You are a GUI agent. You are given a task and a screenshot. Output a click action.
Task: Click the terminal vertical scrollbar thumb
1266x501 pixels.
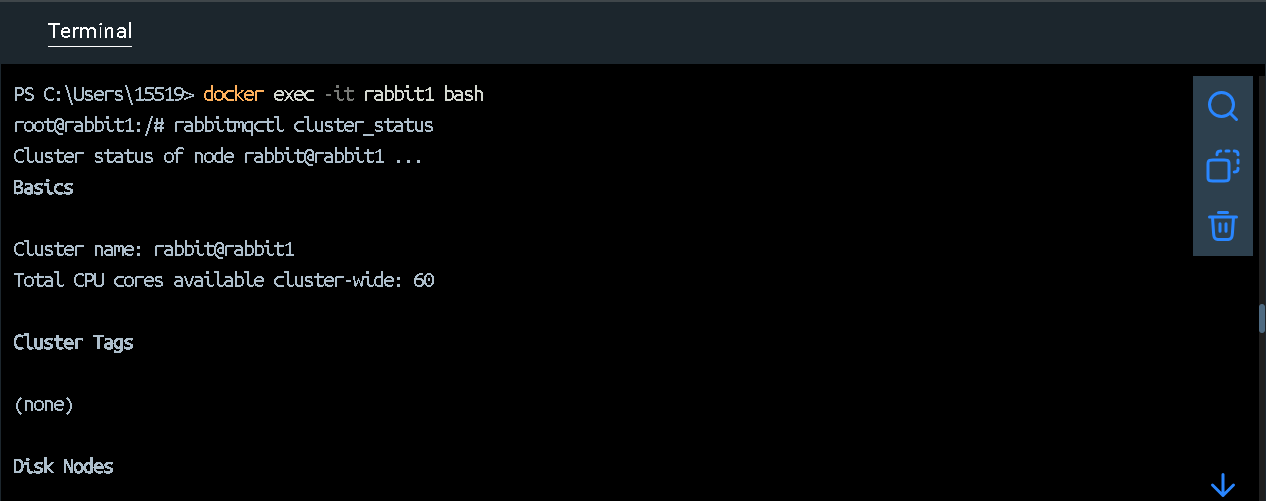[x=1261, y=318]
